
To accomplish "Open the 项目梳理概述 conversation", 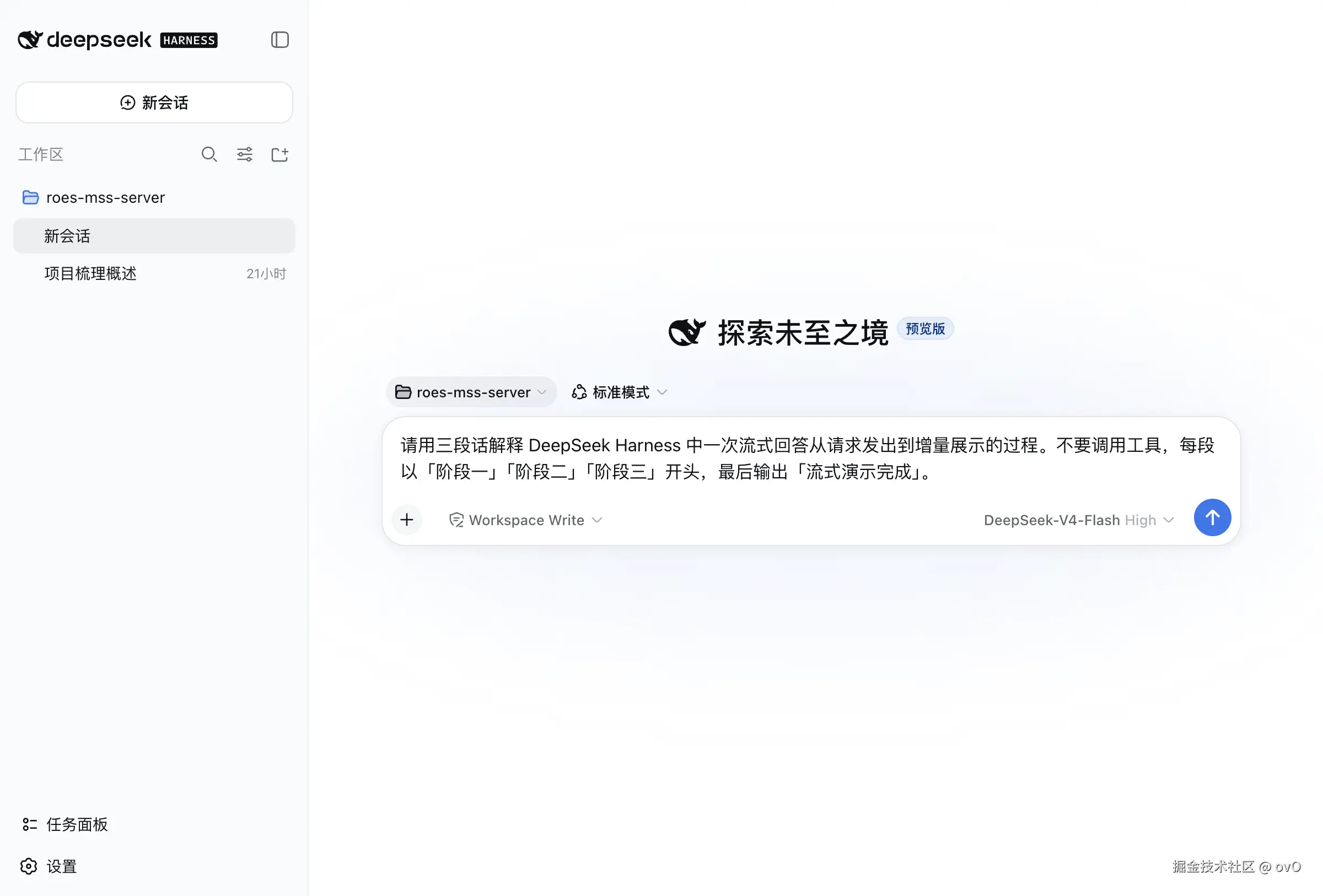I will [x=154, y=274].
